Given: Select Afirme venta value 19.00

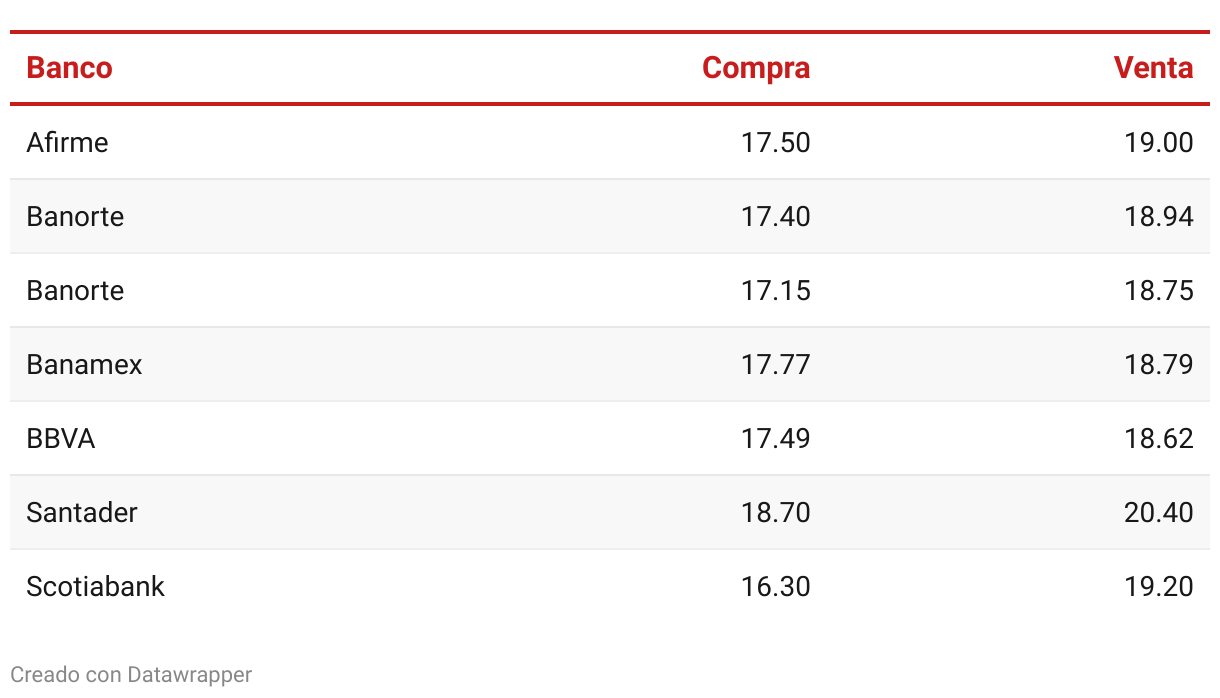Looking at the screenshot, I should pos(1158,142).
